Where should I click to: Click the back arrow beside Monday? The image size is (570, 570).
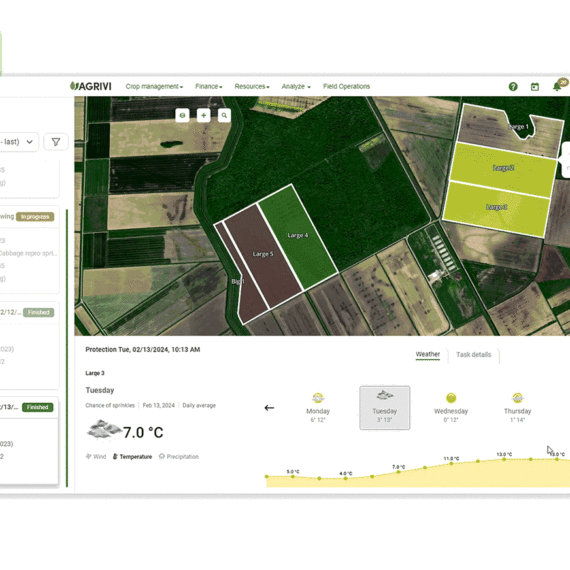pyautogui.click(x=269, y=408)
